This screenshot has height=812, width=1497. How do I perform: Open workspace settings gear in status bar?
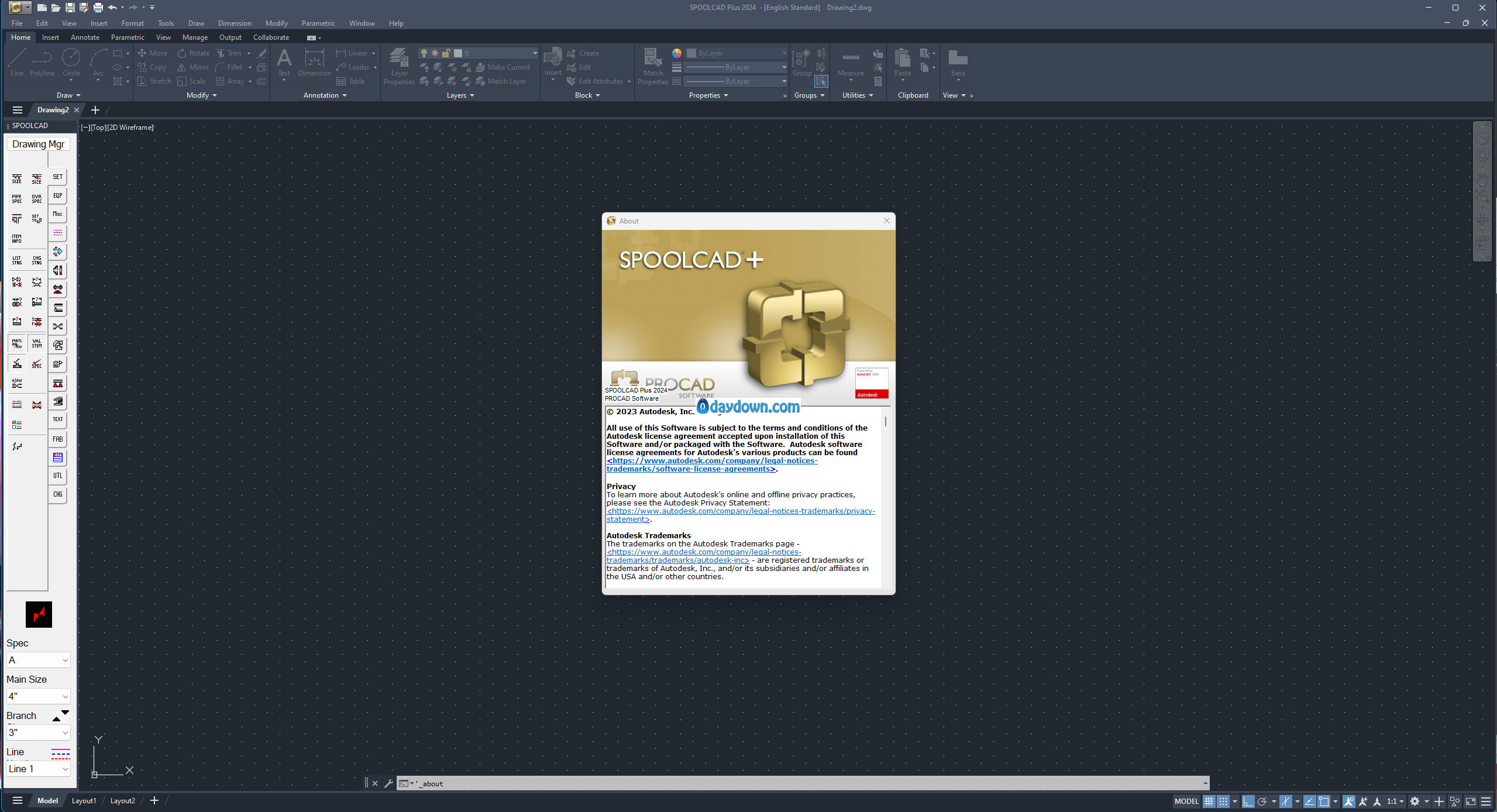pyautogui.click(x=1415, y=801)
